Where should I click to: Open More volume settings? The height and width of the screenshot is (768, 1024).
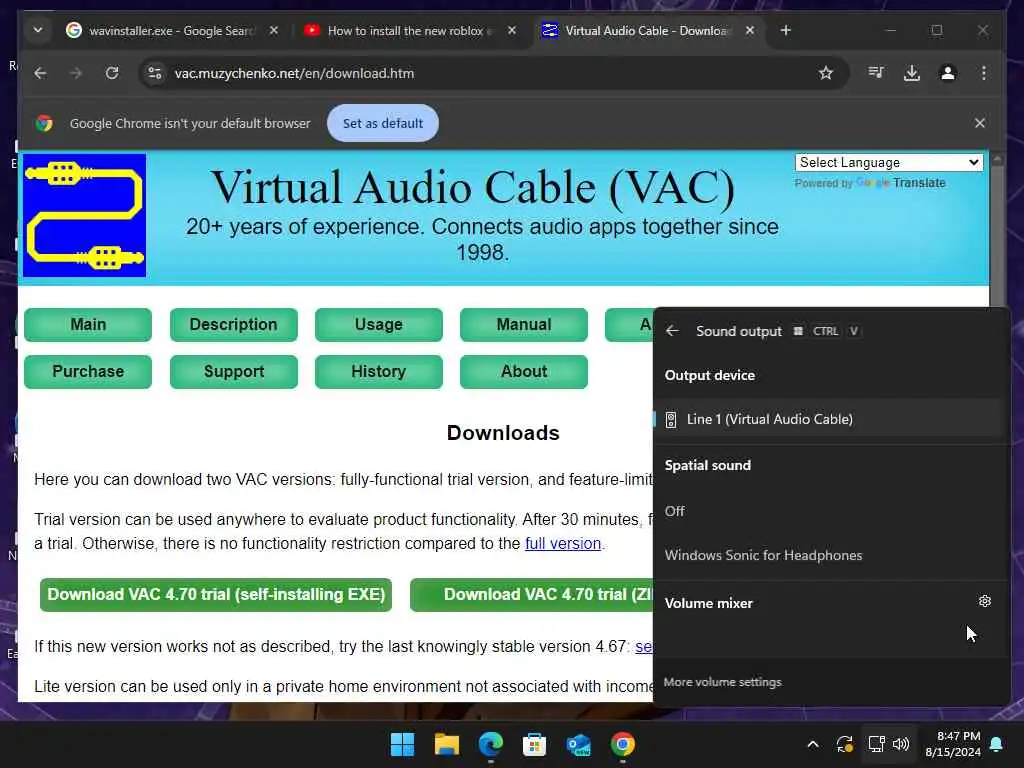tap(722, 682)
